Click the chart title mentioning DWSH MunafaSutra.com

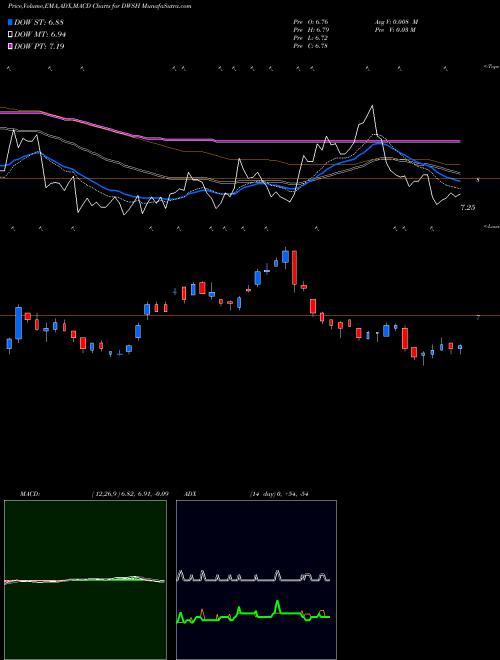click(x=99, y=6)
